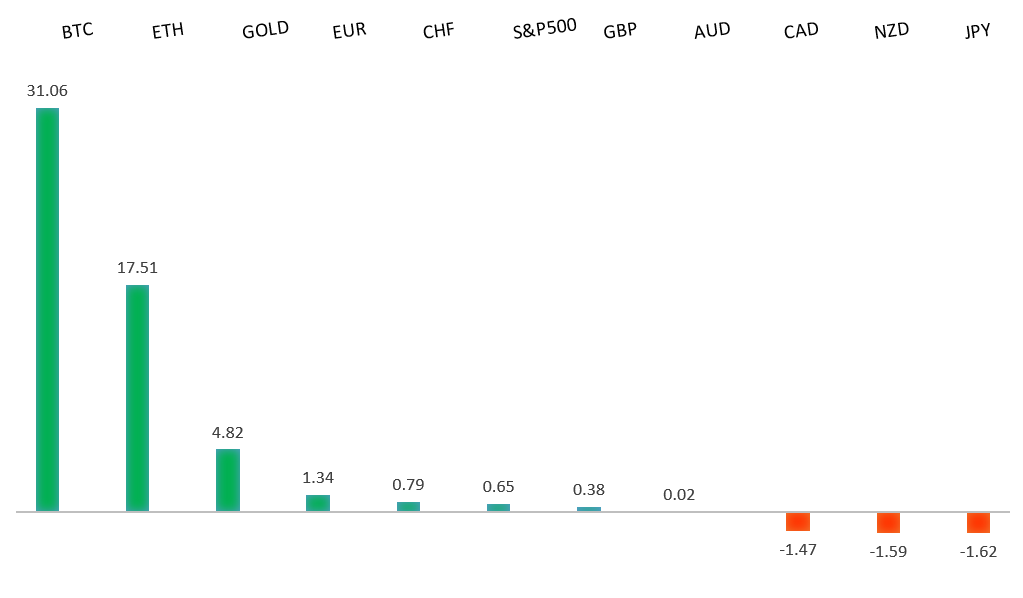Click the red CAD negative bar
Viewport: 1023px width, 598px height.
coord(798,521)
